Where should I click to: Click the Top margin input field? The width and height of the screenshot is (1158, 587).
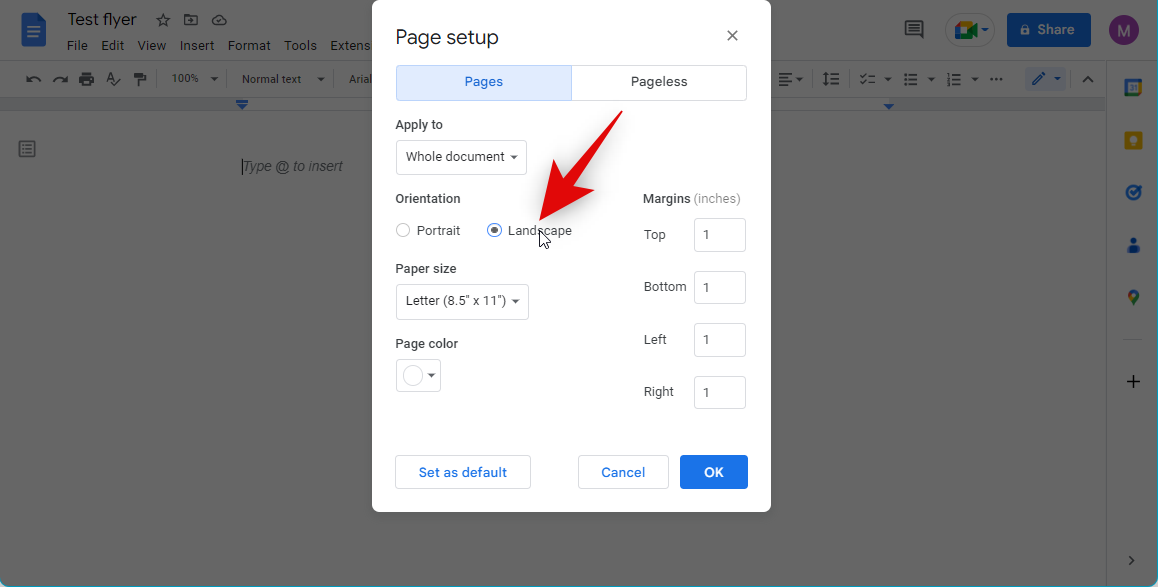point(719,235)
